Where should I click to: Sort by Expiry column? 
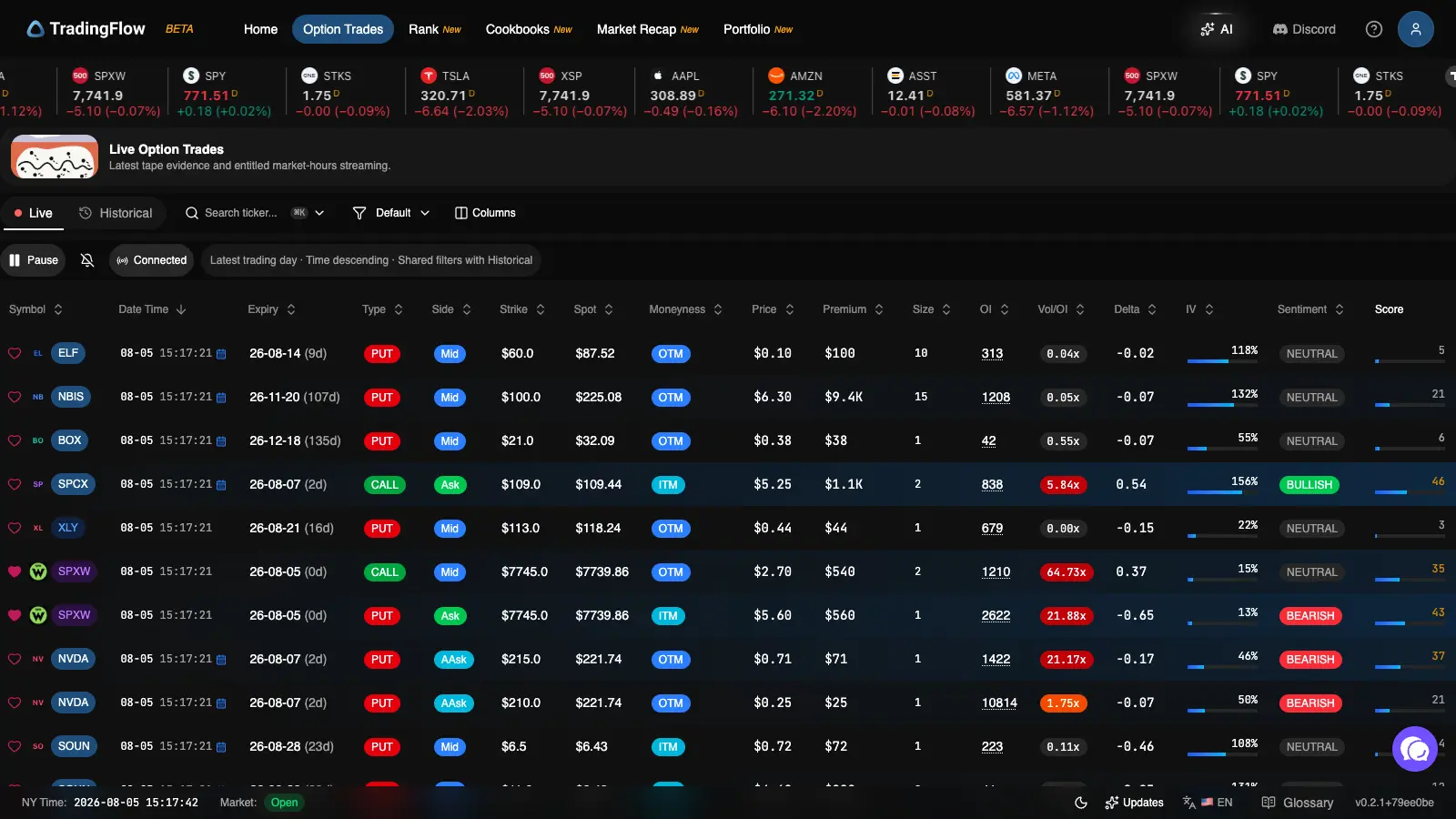[272, 309]
